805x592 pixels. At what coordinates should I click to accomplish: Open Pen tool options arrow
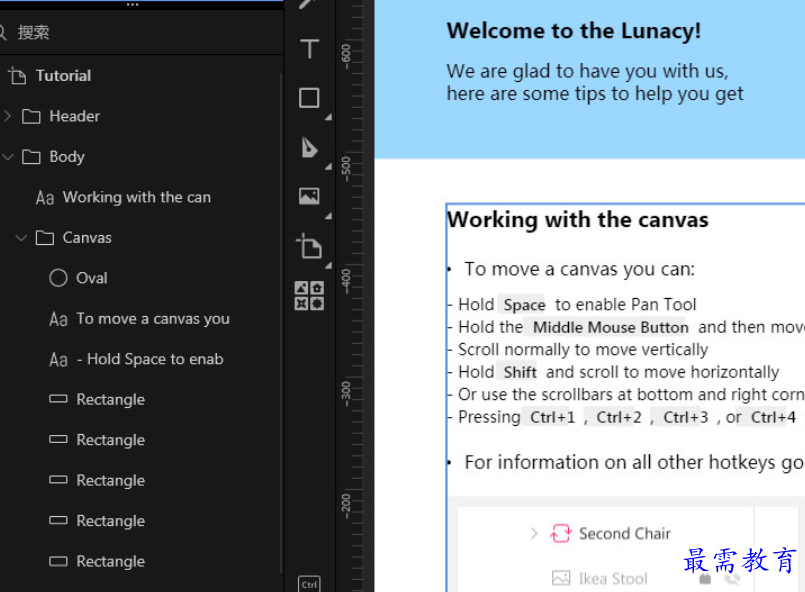coord(328,166)
